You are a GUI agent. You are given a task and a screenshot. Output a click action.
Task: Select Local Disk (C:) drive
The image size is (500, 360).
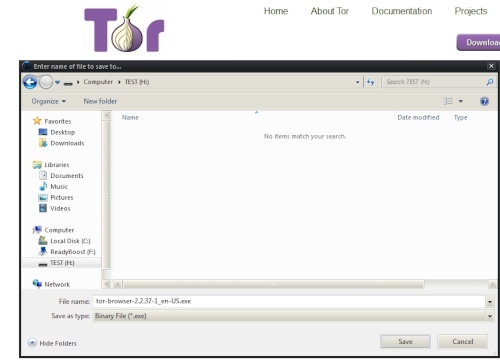coord(70,241)
